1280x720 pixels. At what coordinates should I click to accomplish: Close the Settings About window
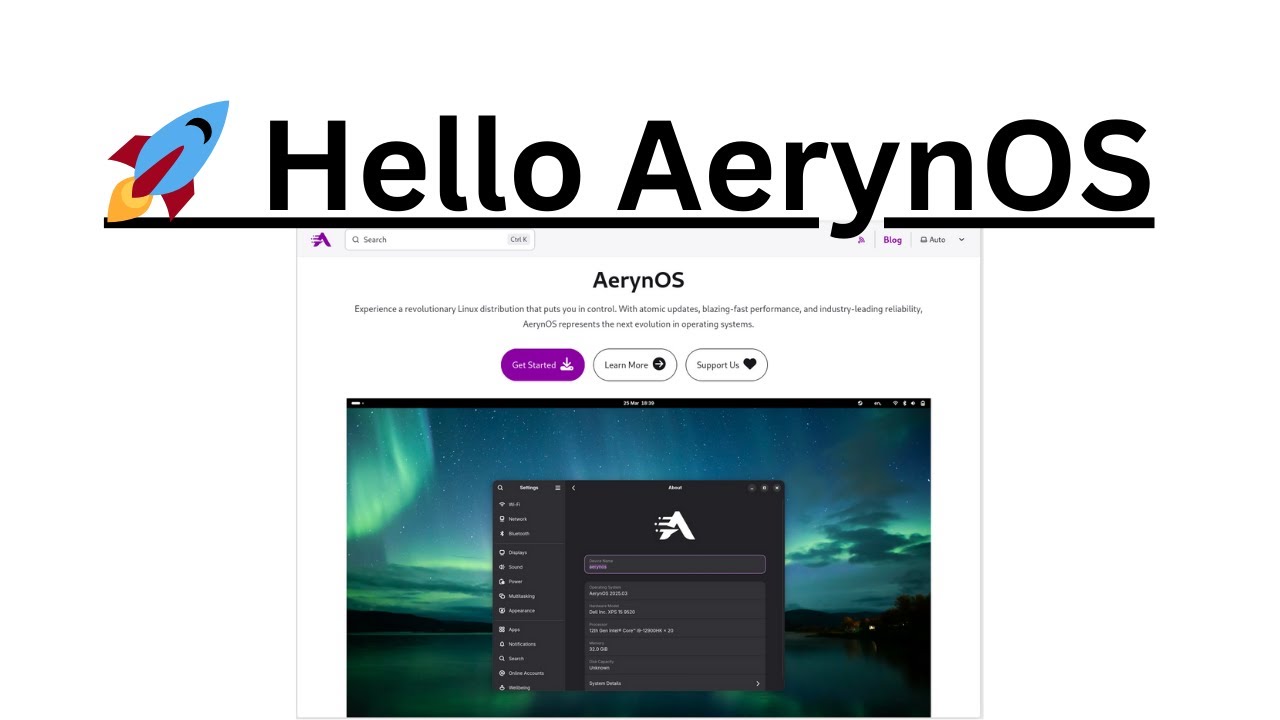tap(777, 488)
